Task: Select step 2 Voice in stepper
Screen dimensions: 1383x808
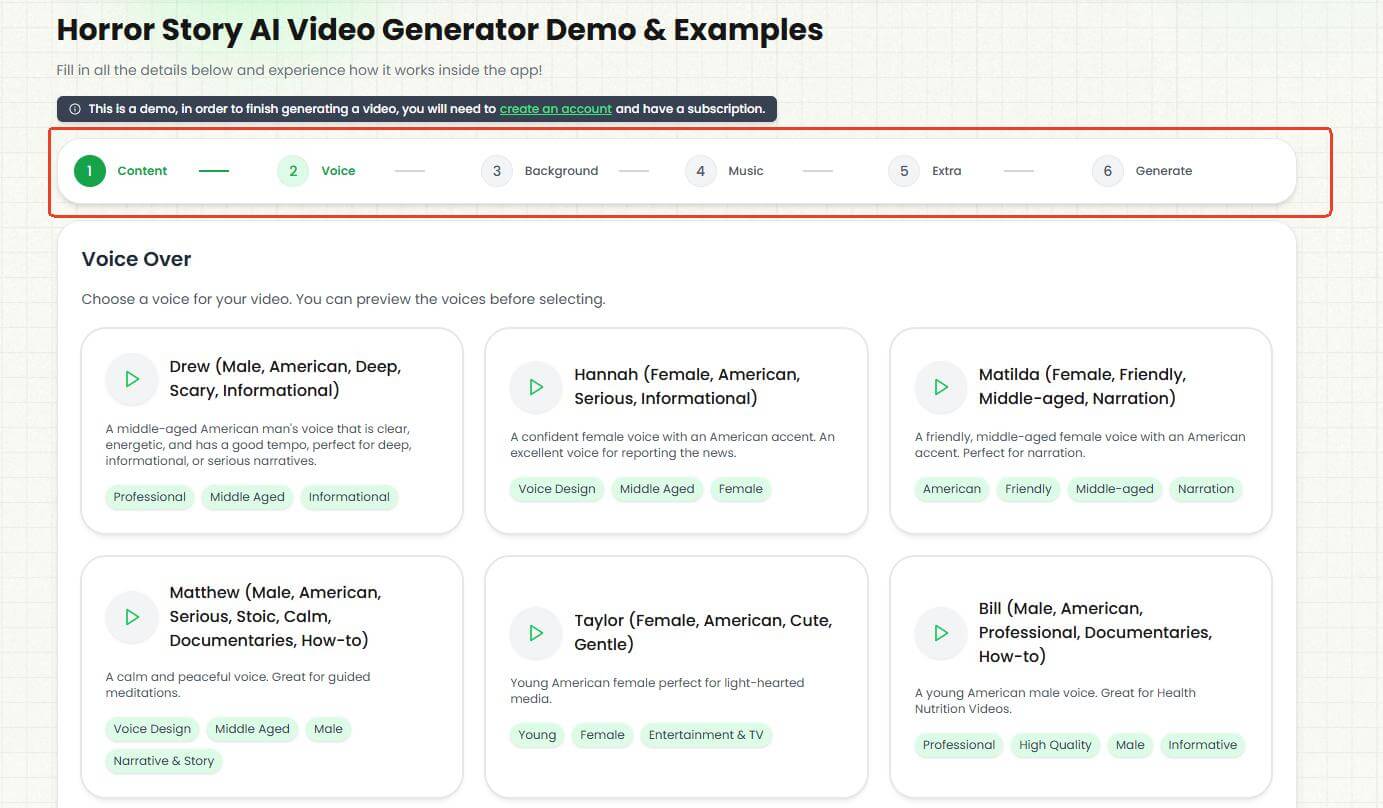Action: (x=293, y=171)
